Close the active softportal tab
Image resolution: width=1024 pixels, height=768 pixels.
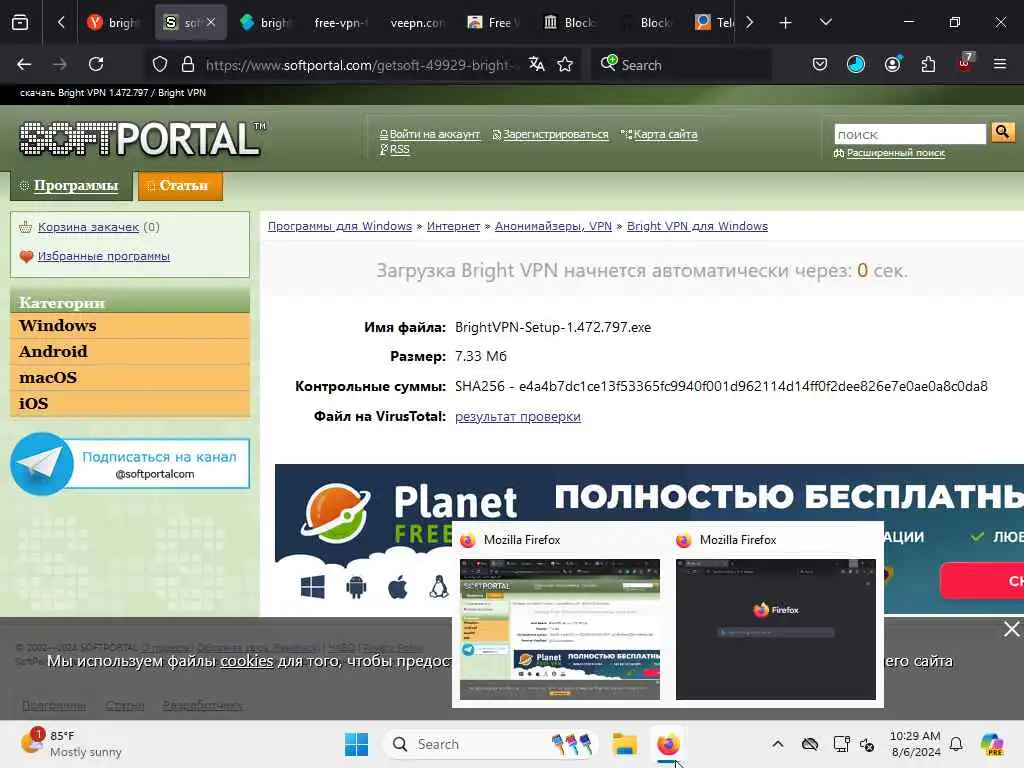[x=211, y=22]
